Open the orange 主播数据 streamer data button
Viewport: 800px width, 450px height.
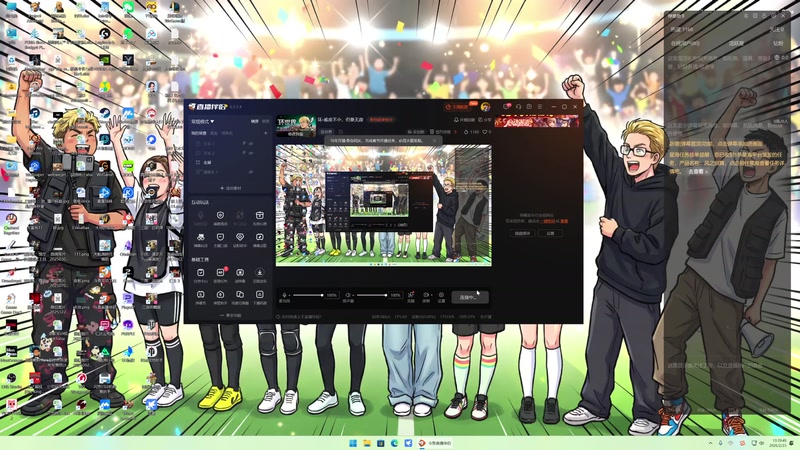tap(457, 107)
